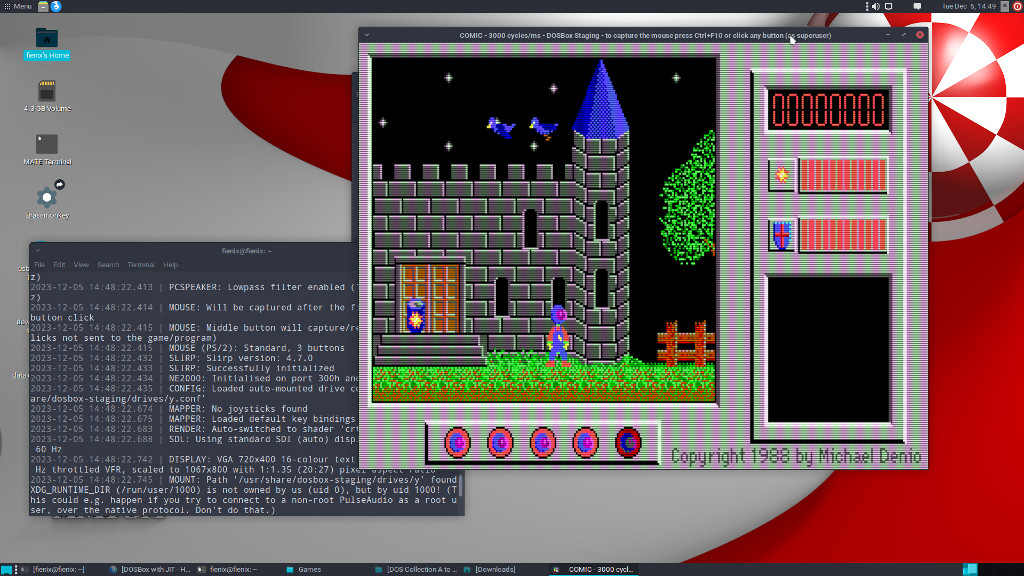The image size is (1024, 576).
Task: Click the red score counter display in the game
Action: pyautogui.click(x=828, y=109)
